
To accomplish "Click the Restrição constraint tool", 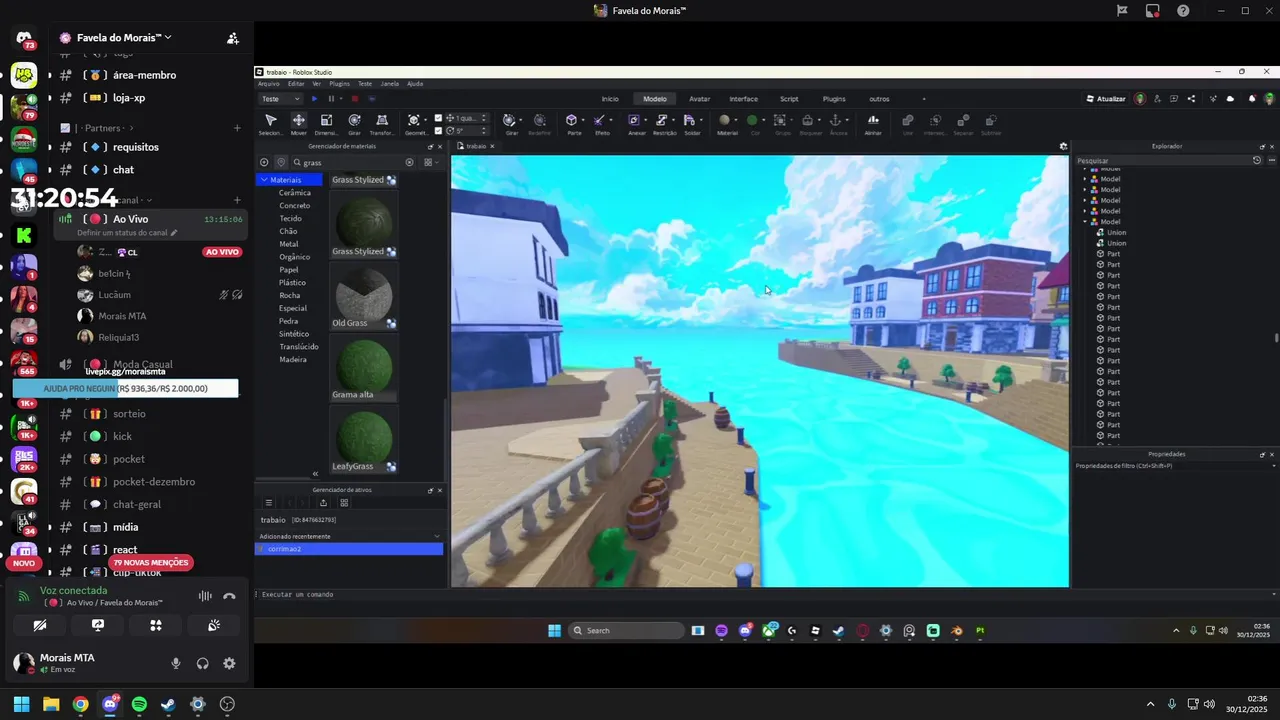I will [x=664, y=124].
